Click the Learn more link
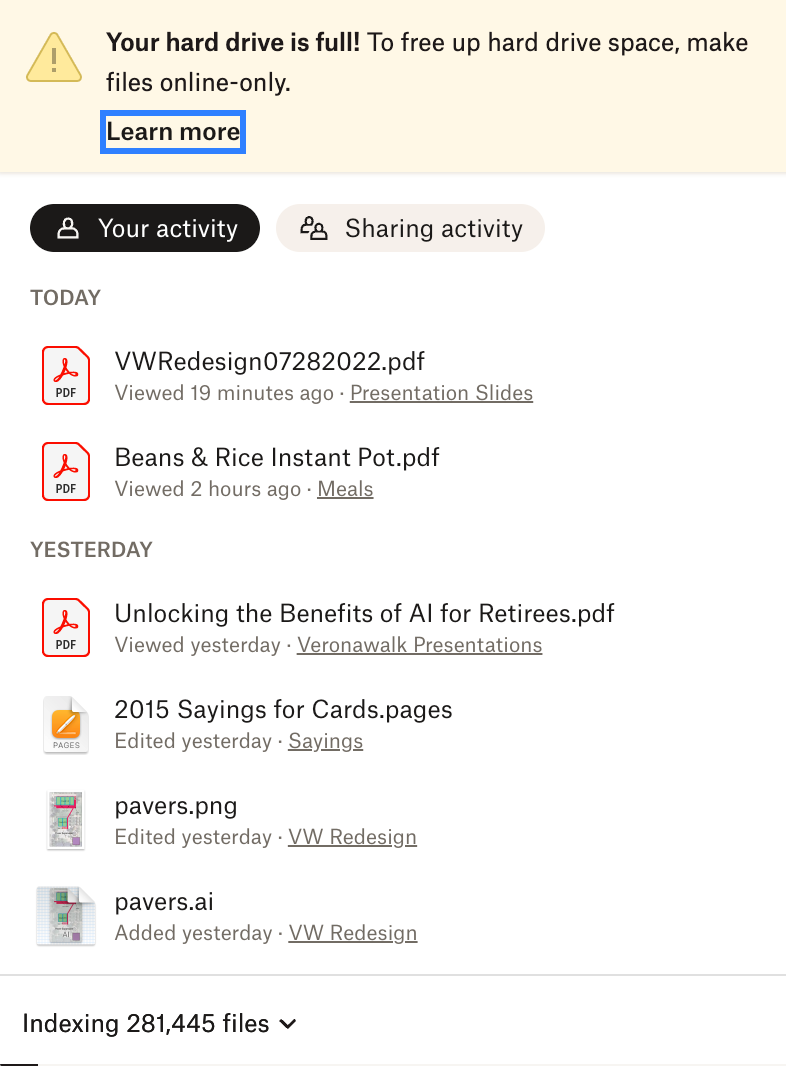The height and width of the screenshot is (1066, 786). pos(173,132)
